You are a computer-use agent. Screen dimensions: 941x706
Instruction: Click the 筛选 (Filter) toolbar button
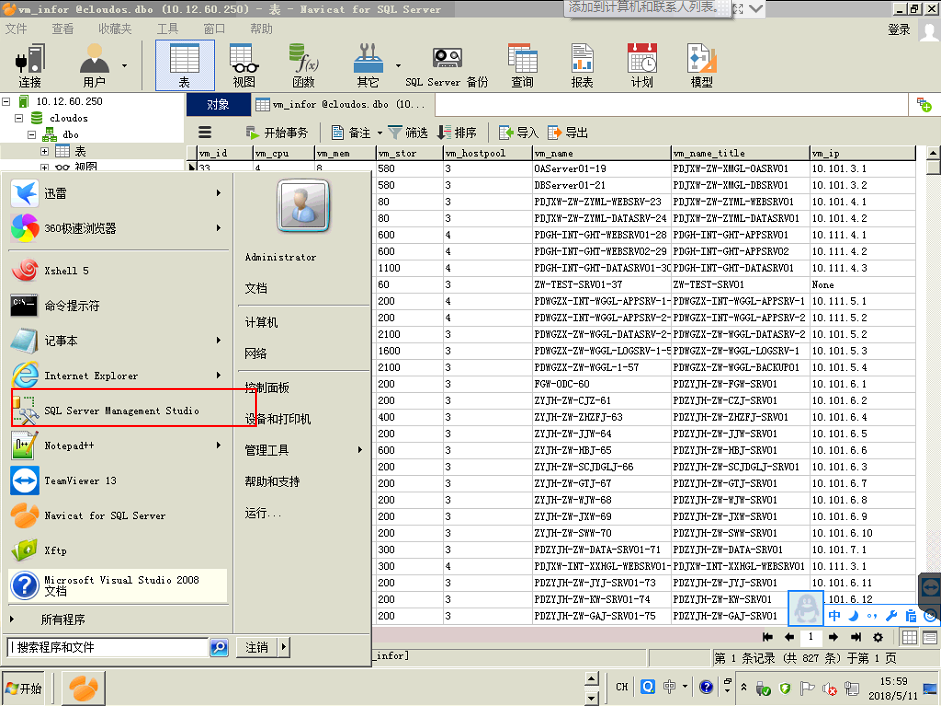(x=408, y=132)
